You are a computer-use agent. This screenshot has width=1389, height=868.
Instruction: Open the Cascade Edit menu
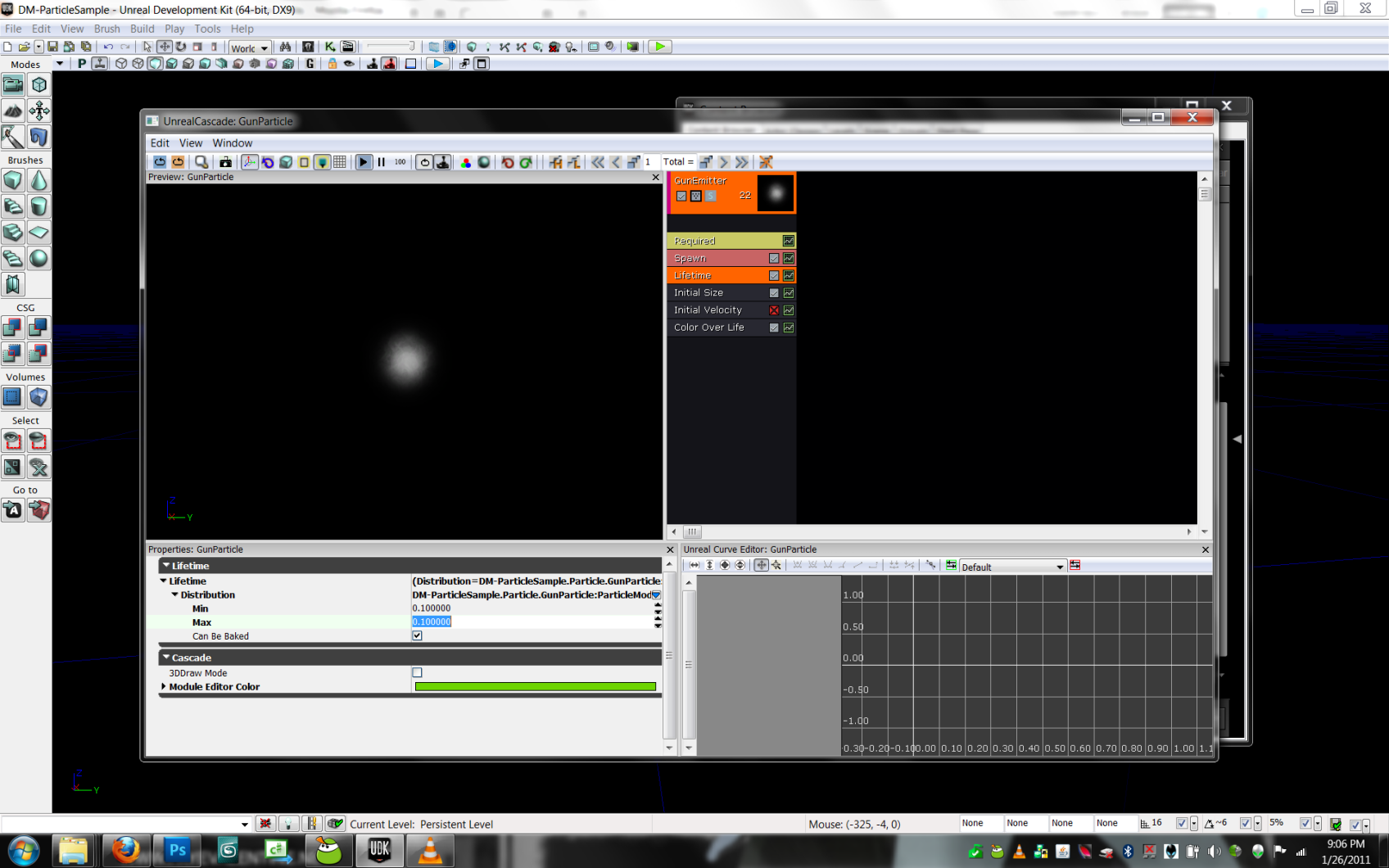(x=160, y=142)
